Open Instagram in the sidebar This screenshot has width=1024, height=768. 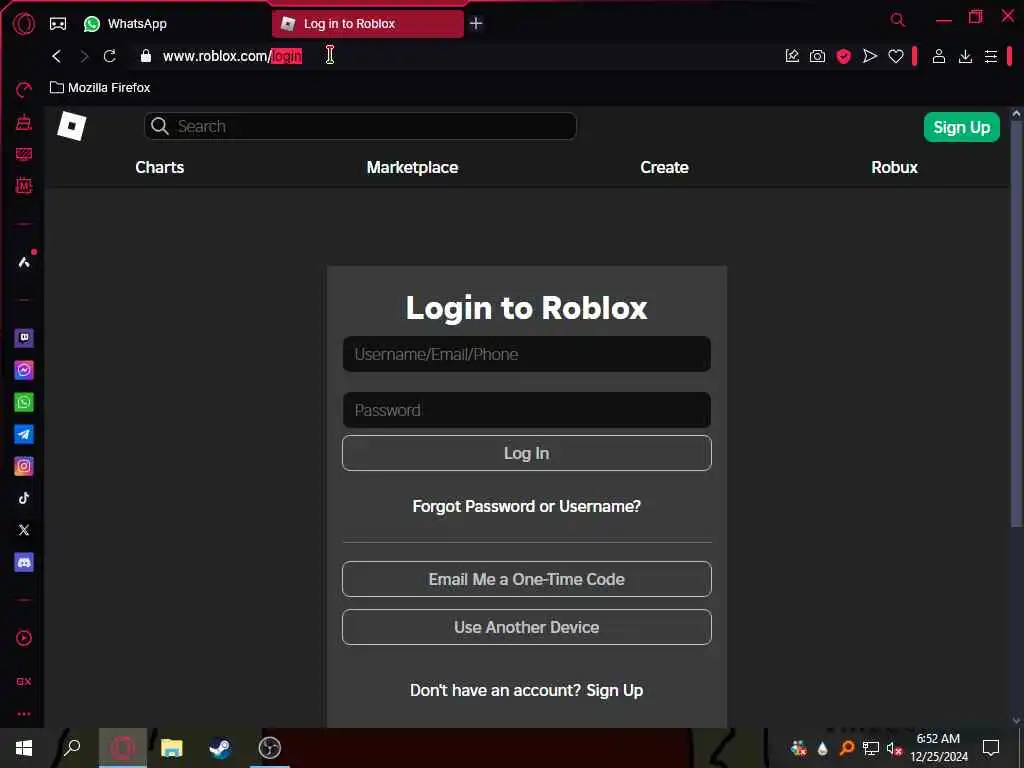click(x=24, y=466)
